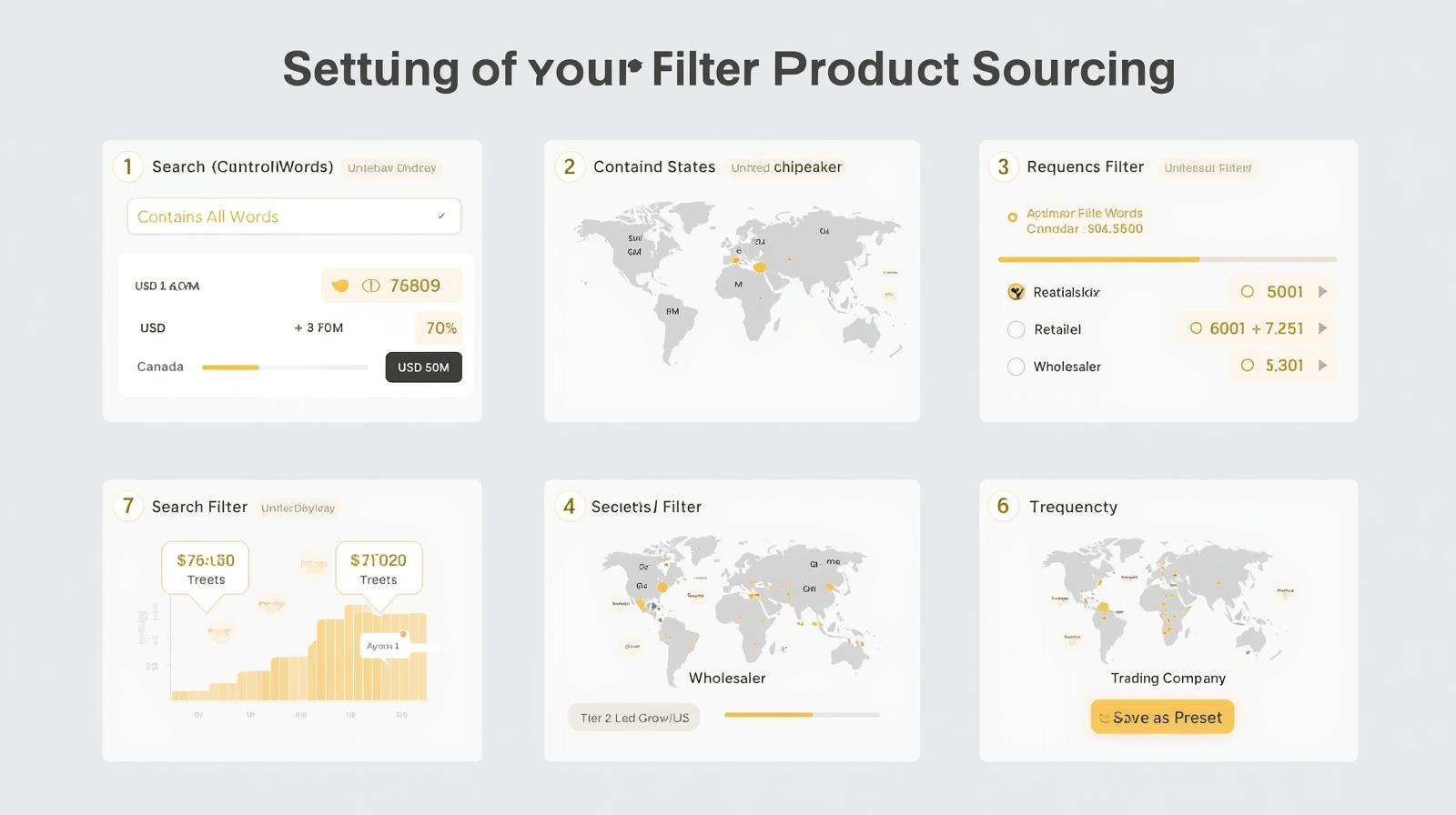This screenshot has height=815, width=1456.
Task: Select the Reatialskix radio option
Action: tap(1016, 292)
